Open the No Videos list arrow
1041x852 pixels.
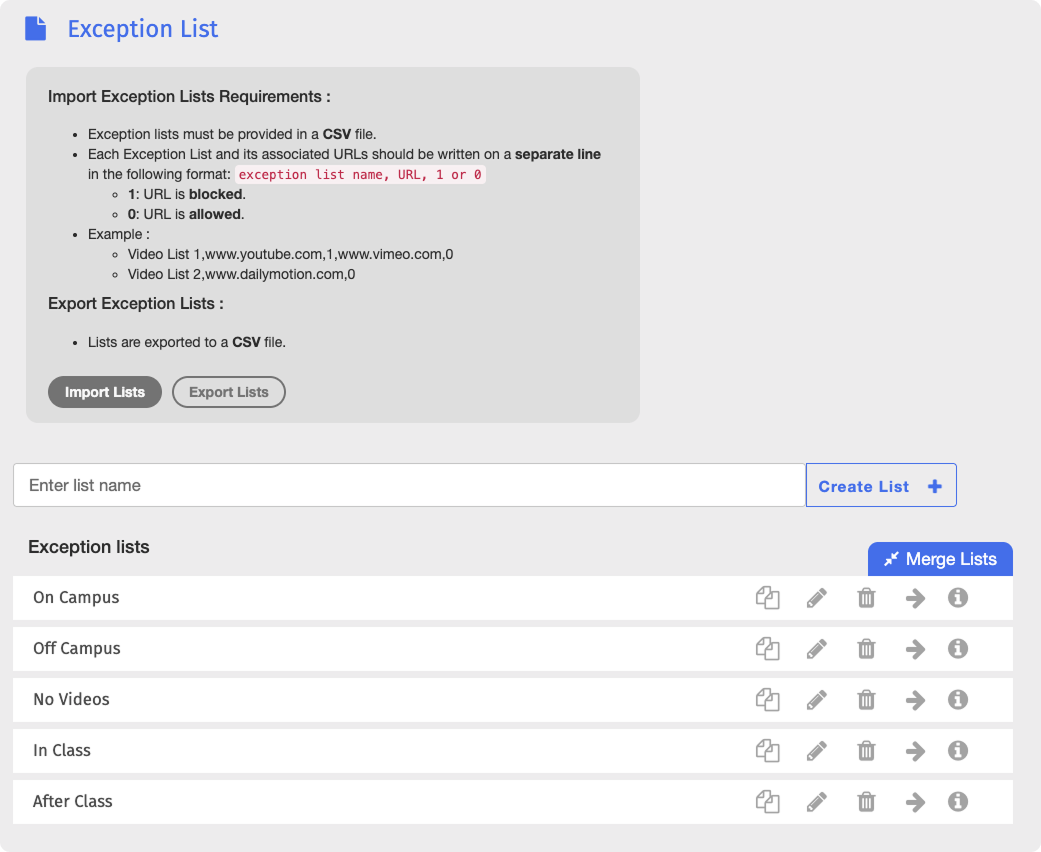[x=916, y=700]
